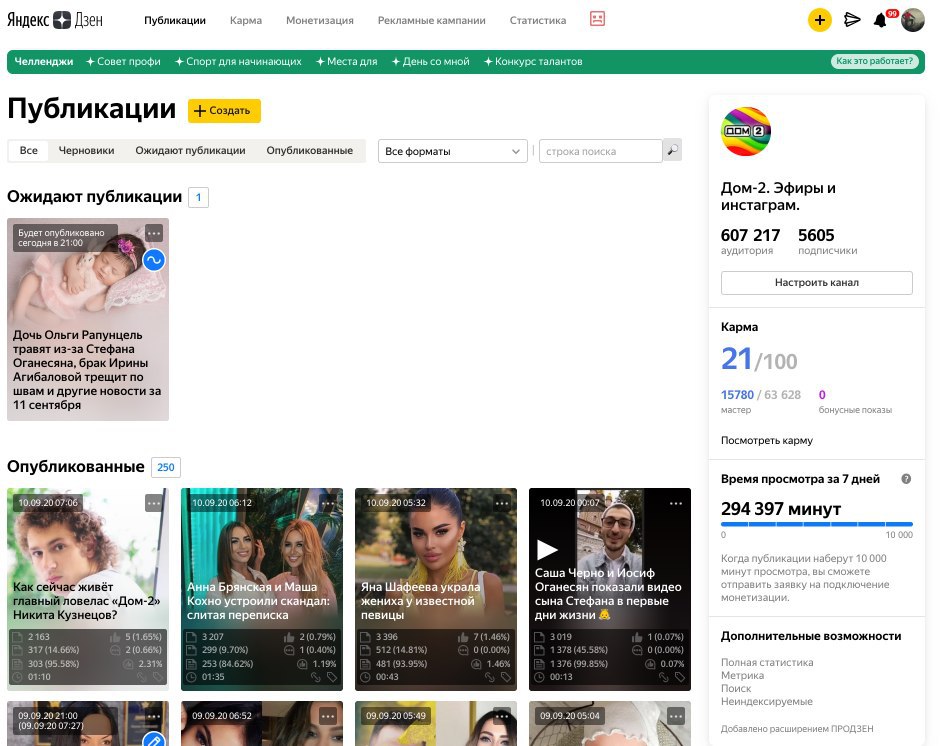The width and height of the screenshot is (942, 746).
Task: Select the Ожидают публикации filter tab
Action: 190,150
